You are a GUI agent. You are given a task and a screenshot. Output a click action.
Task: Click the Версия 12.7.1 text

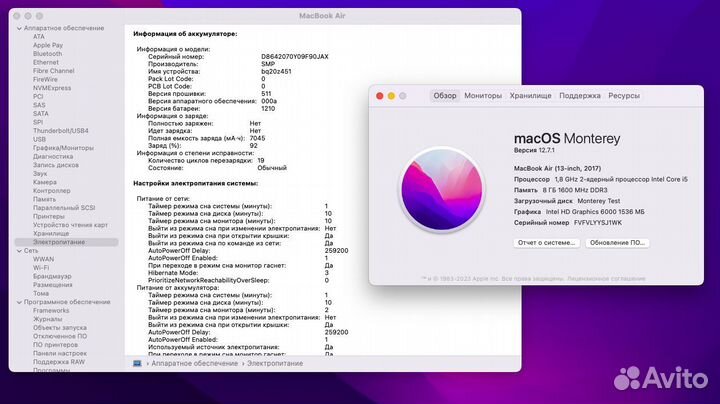(534, 150)
